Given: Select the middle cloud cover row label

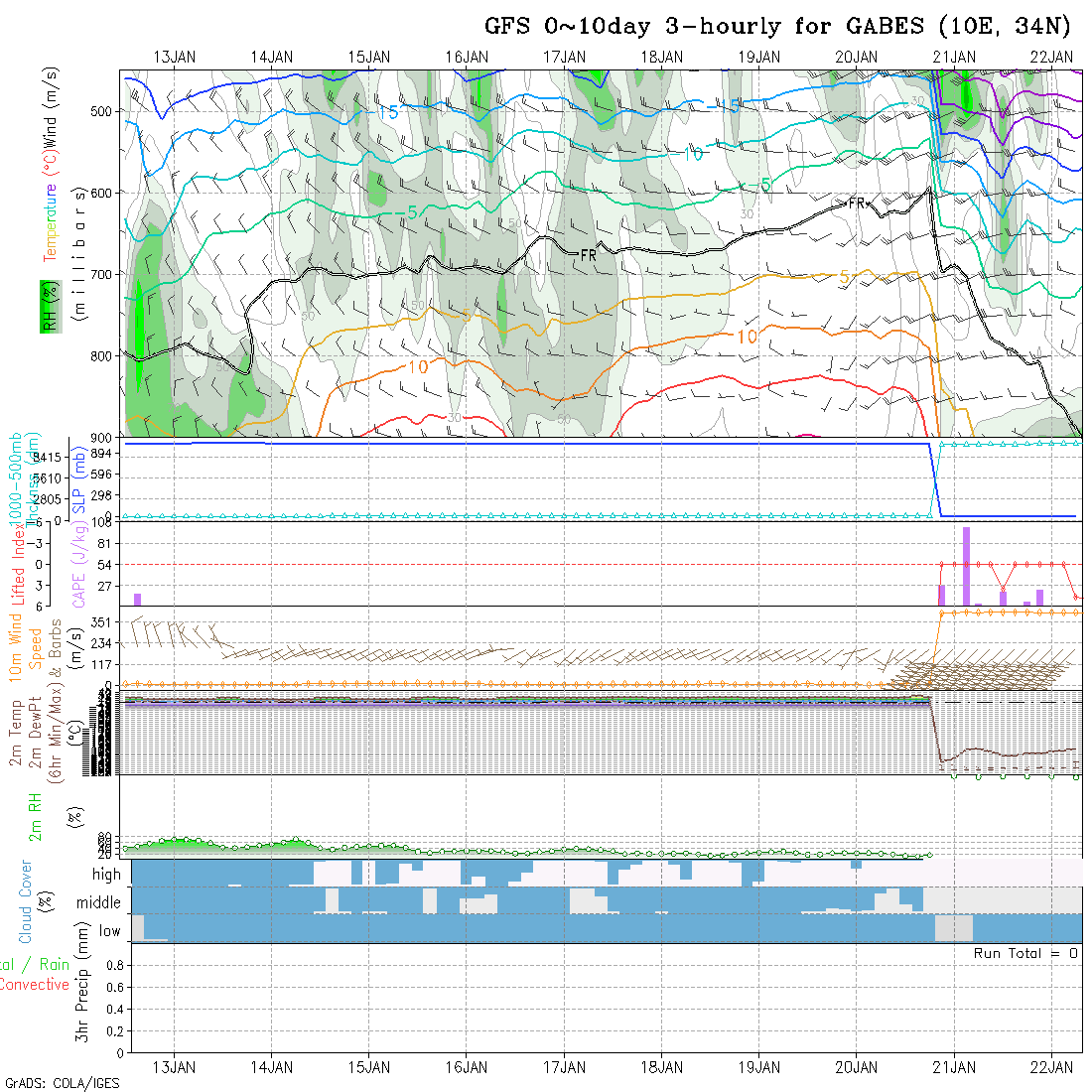Looking at the screenshot, I should click(x=98, y=903).
